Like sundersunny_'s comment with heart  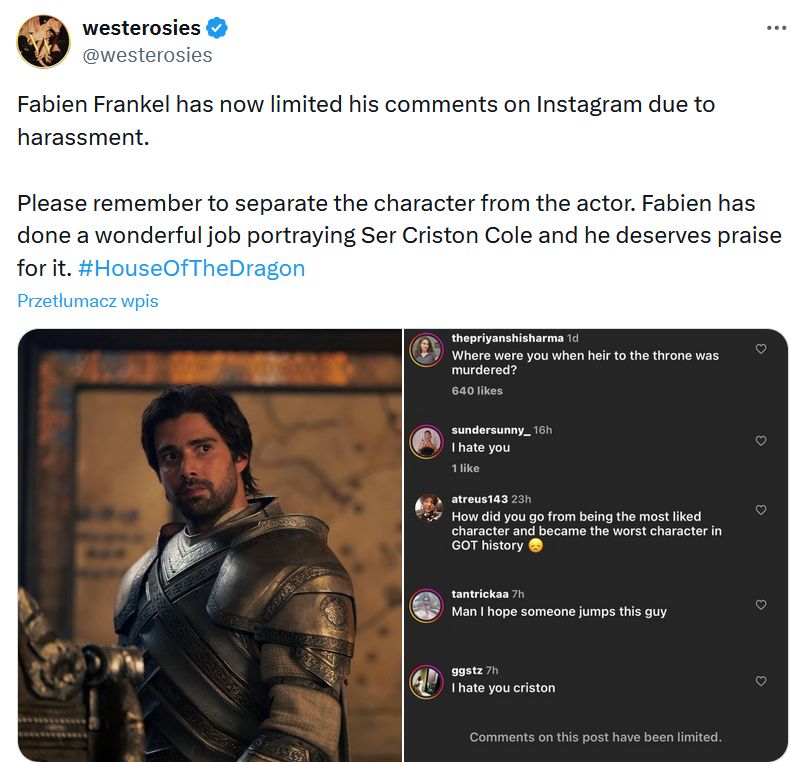coord(761,441)
